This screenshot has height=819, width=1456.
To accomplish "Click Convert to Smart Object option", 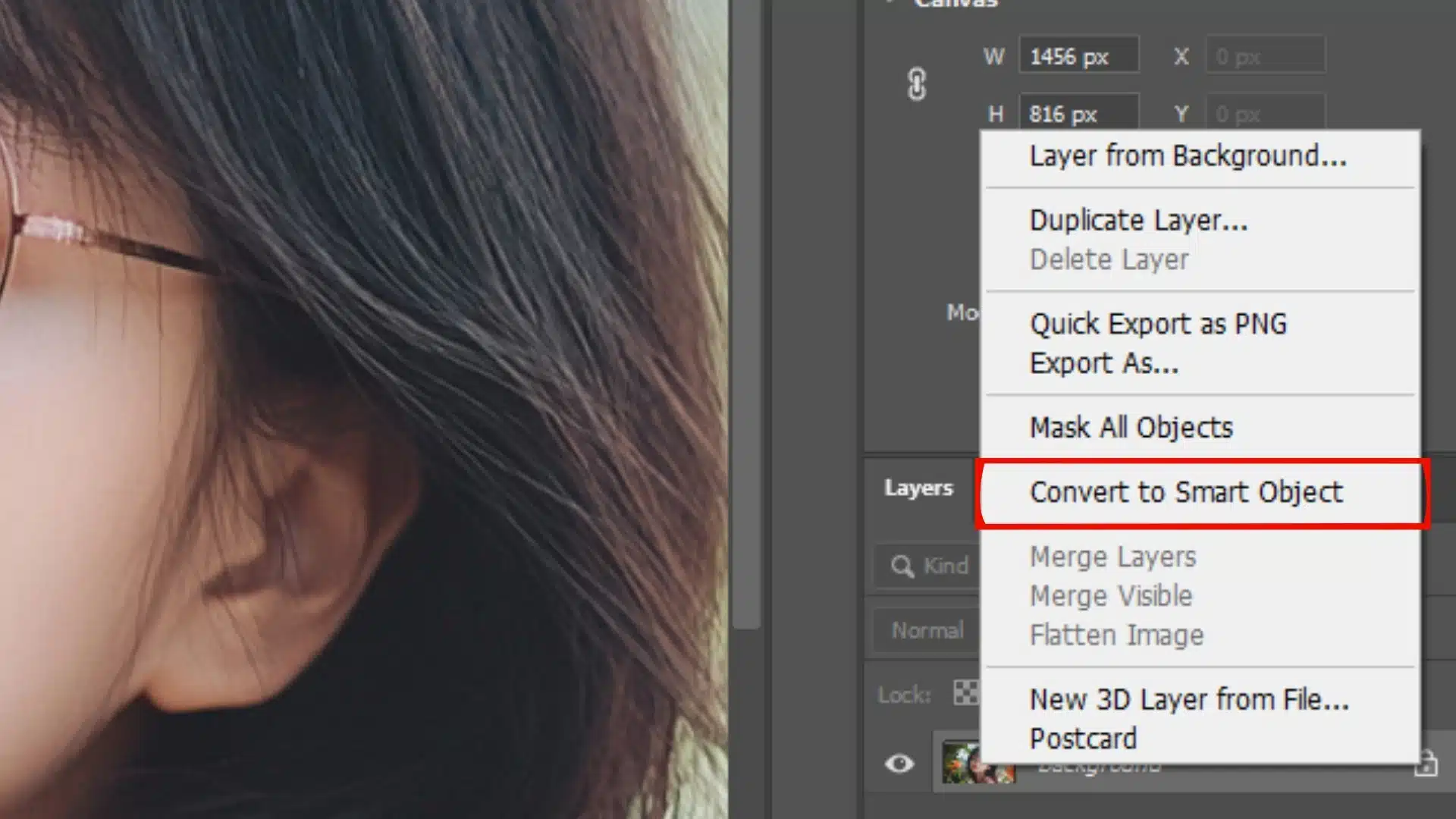I will pos(1185,492).
